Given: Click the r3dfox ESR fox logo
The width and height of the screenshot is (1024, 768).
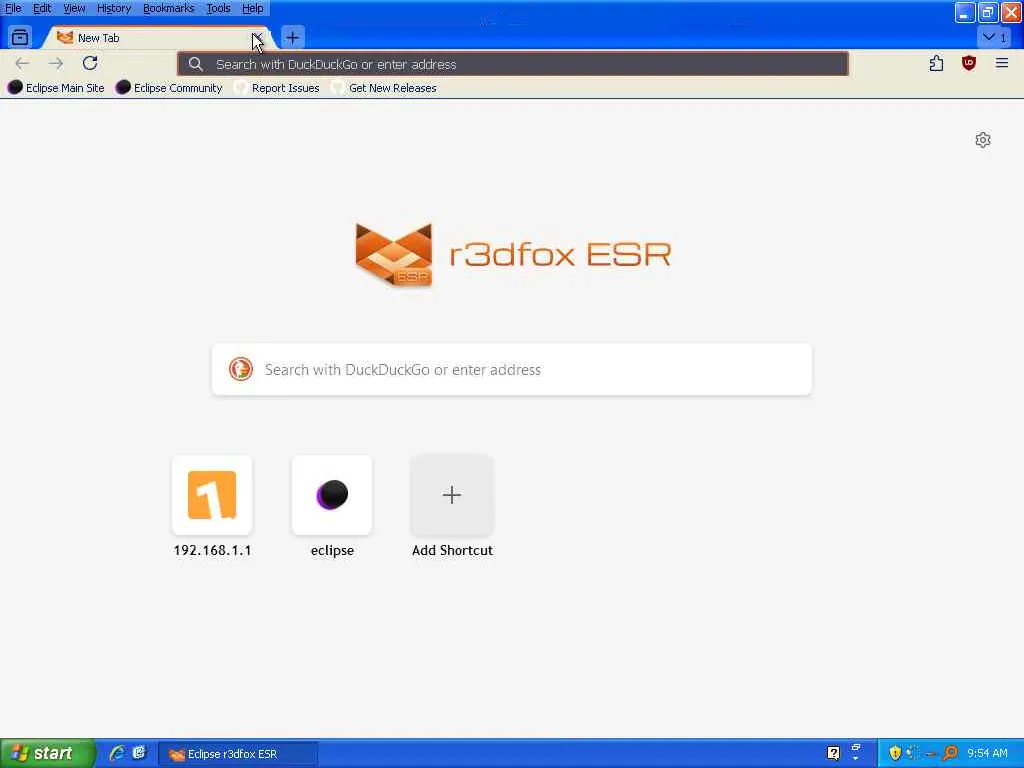Looking at the screenshot, I should [x=394, y=254].
